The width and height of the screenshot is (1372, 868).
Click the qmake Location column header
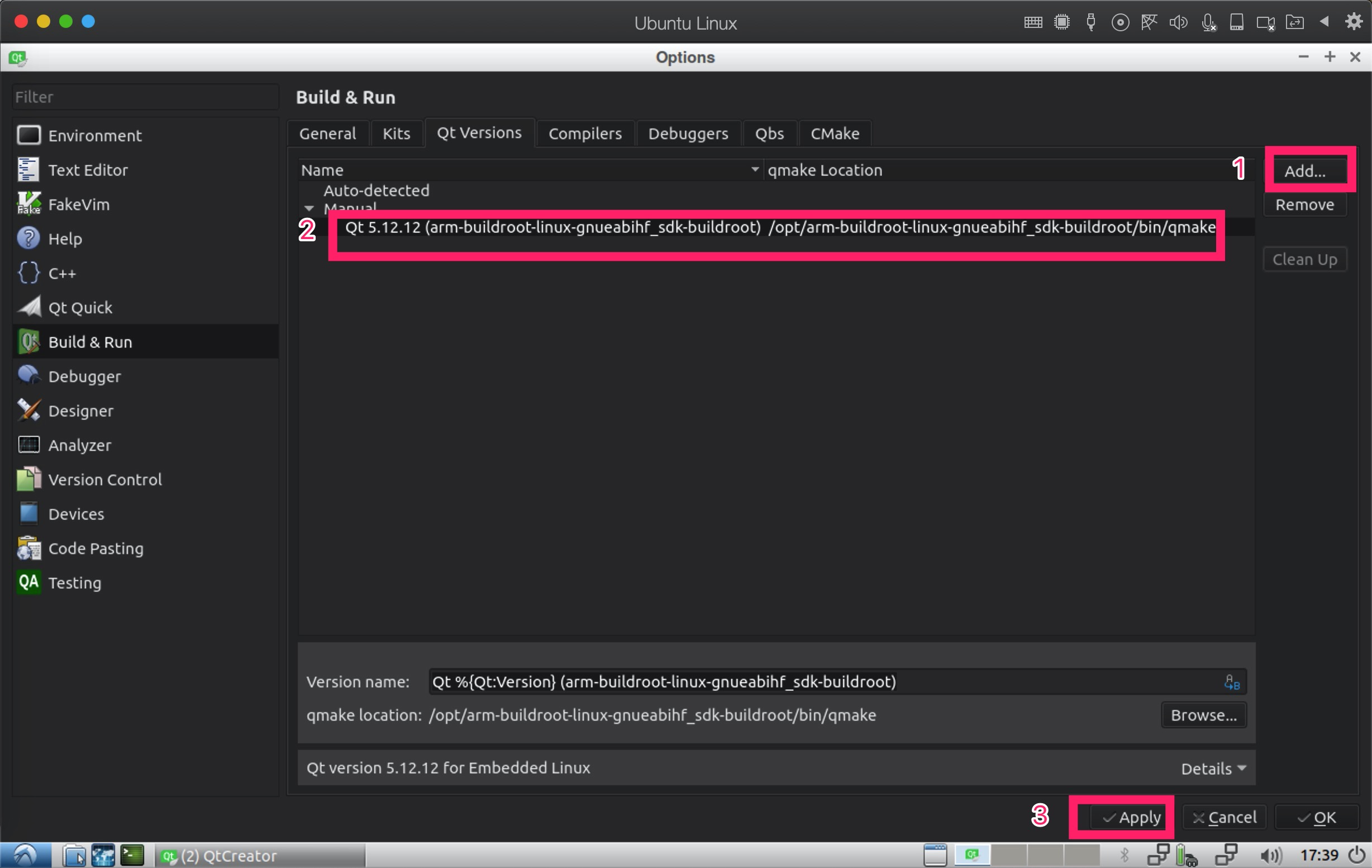1008,170
